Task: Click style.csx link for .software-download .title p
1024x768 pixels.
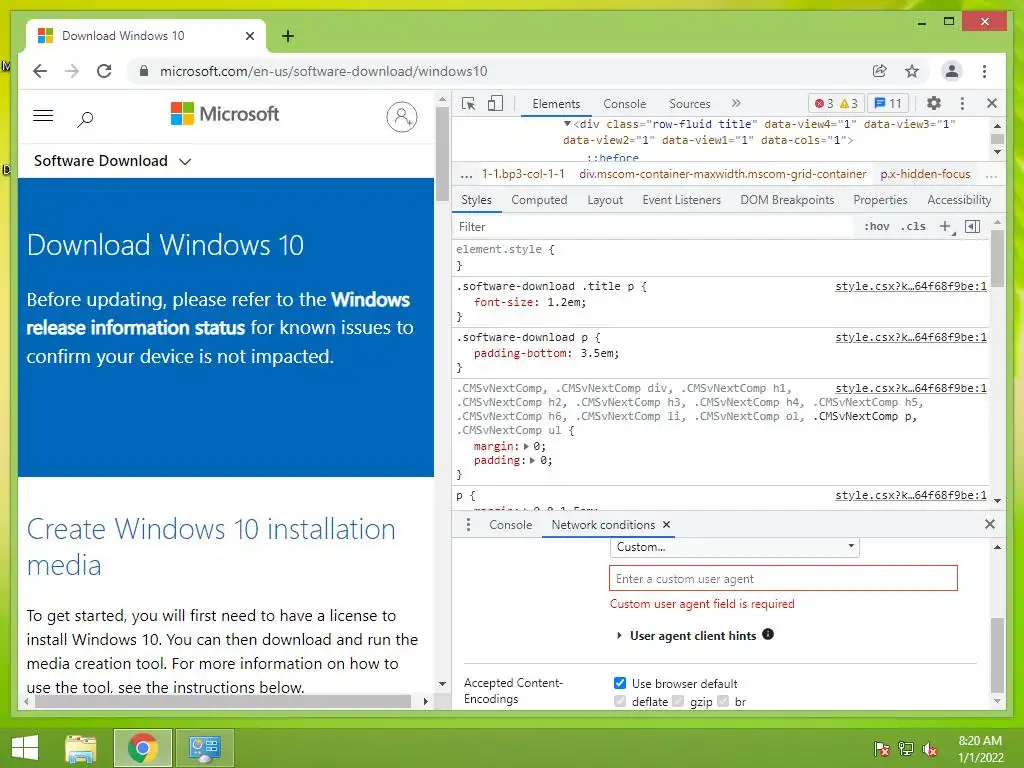Action: (x=910, y=286)
